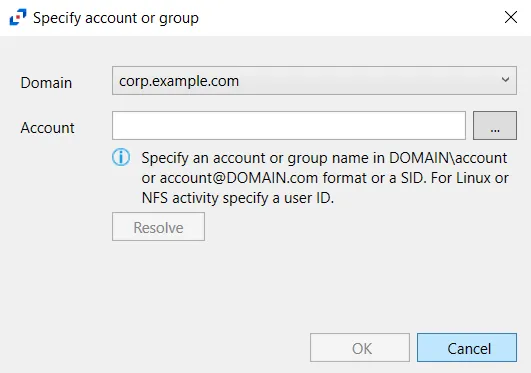The width and height of the screenshot is (531, 373).
Task: Browse accounts with the ellipsis button
Action: 495,125
